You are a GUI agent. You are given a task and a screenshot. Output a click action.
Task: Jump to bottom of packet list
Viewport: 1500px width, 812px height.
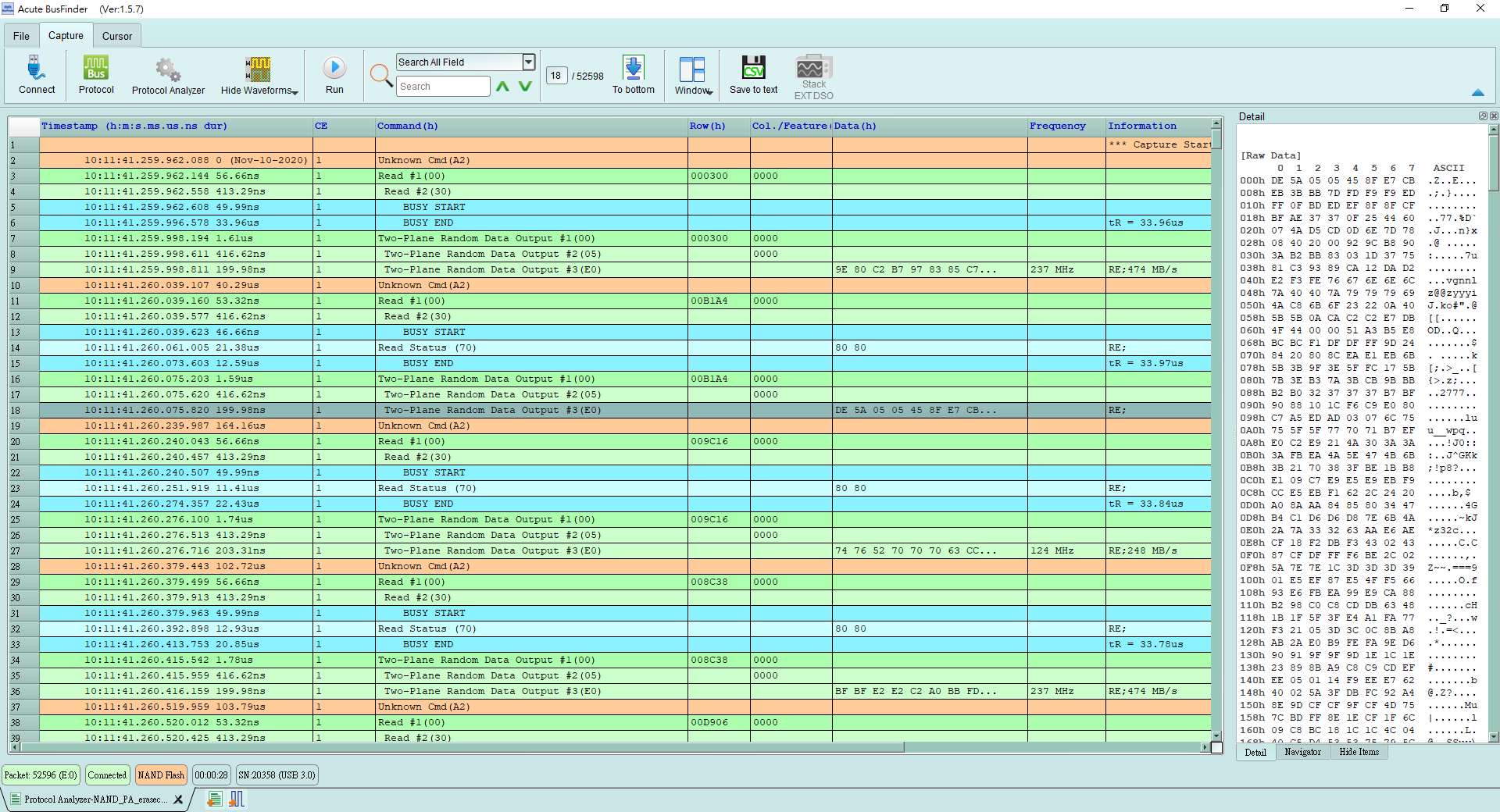634,75
